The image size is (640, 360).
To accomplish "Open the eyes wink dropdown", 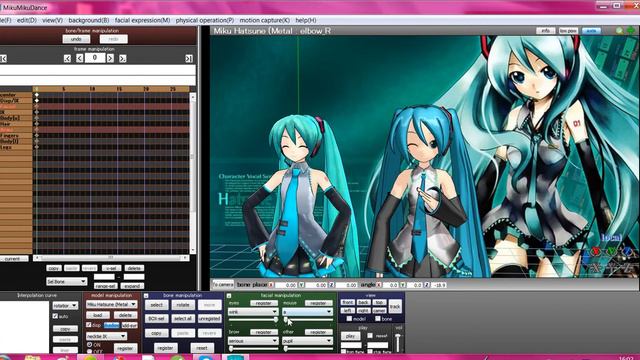I will [x=253, y=311].
